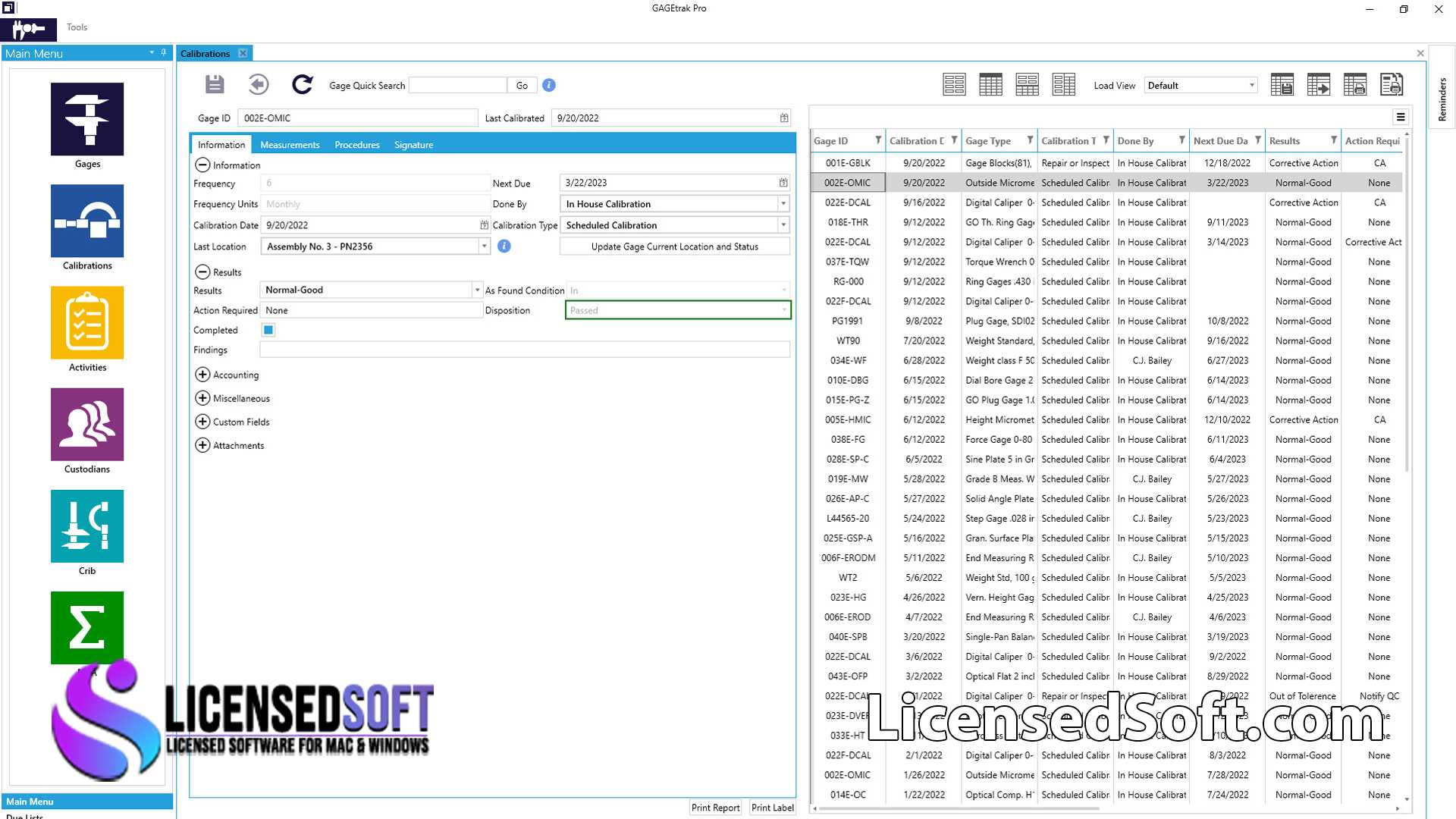This screenshot has width=1456, height=819.
Task: Switch to the Signature tab
Action: tap(413, 144)
